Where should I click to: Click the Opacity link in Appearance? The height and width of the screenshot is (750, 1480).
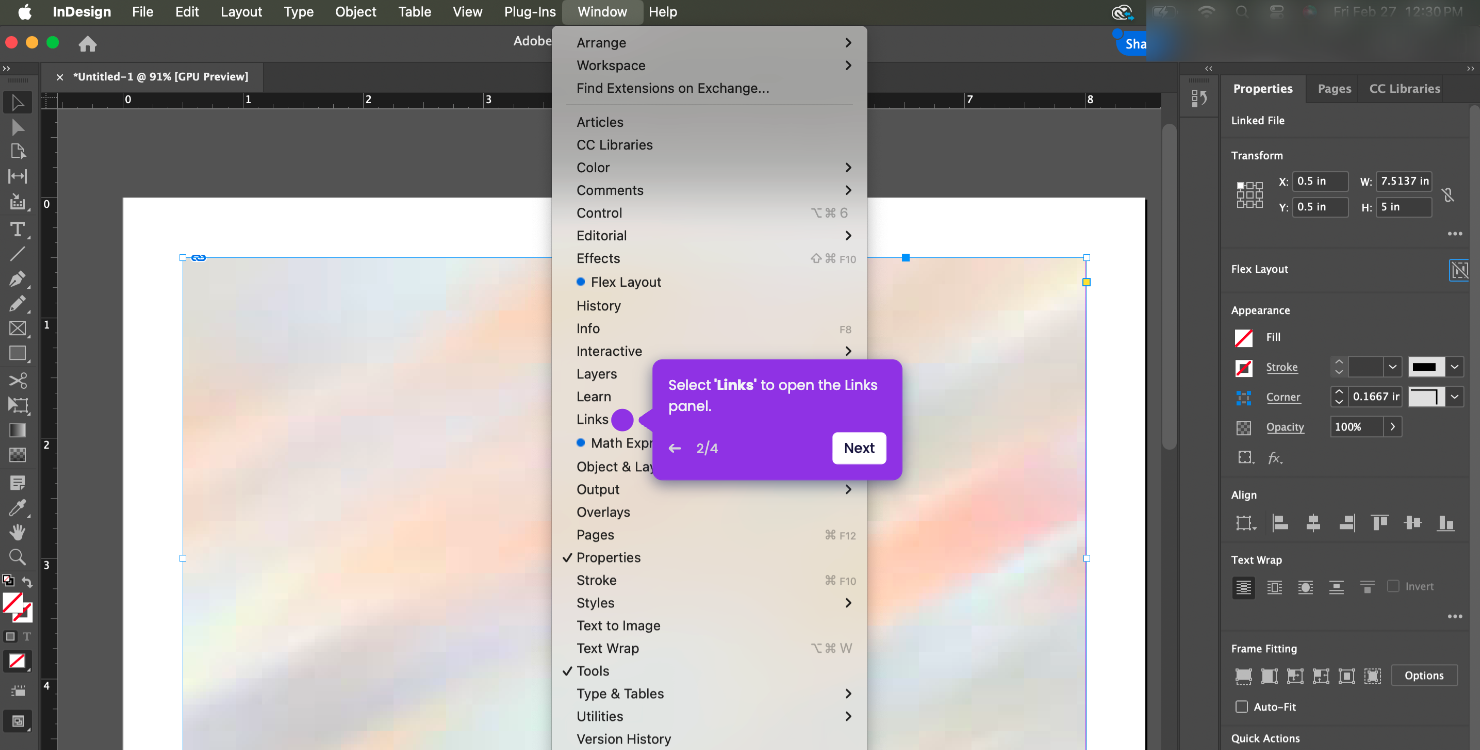tap(1285, 428)
